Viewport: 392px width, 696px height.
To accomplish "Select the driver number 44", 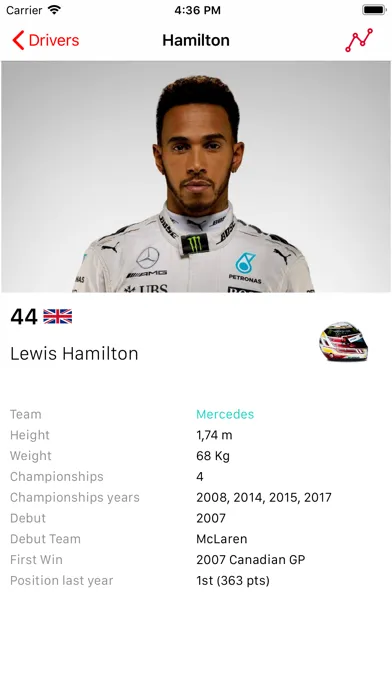I will click(24, 317).
